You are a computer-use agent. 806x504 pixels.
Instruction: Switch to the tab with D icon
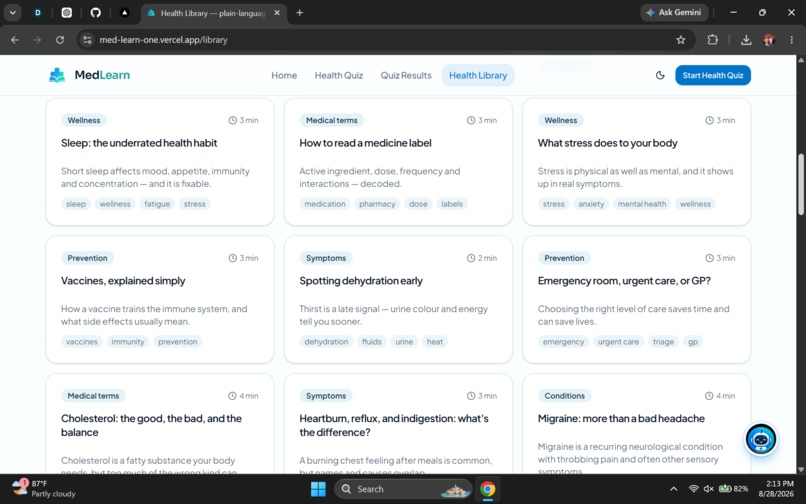click(x=38, y=13)
